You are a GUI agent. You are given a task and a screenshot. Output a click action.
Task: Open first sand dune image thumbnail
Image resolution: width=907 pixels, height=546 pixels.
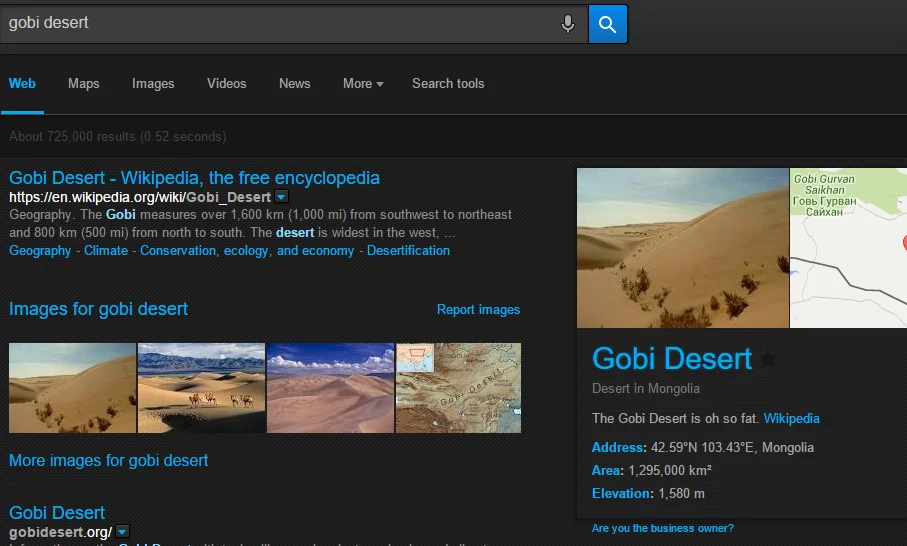[x=72, y=388]
